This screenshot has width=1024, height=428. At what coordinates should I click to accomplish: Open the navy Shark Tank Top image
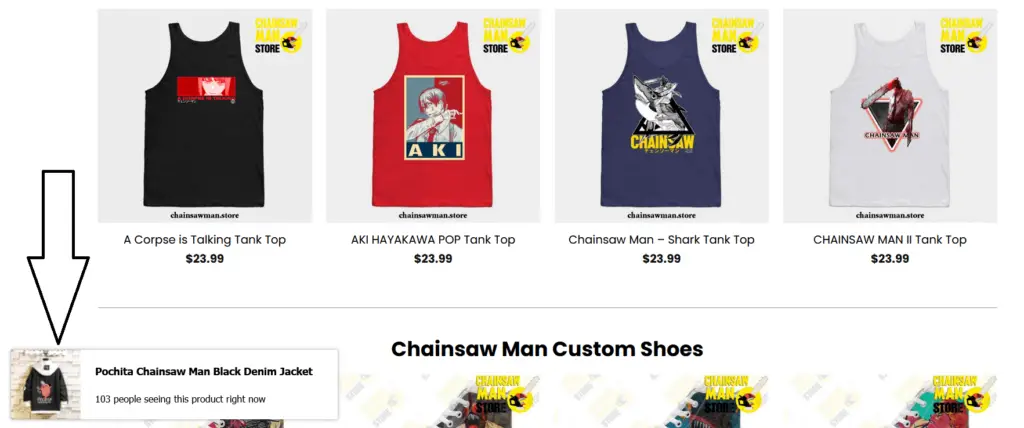[662, 116]
